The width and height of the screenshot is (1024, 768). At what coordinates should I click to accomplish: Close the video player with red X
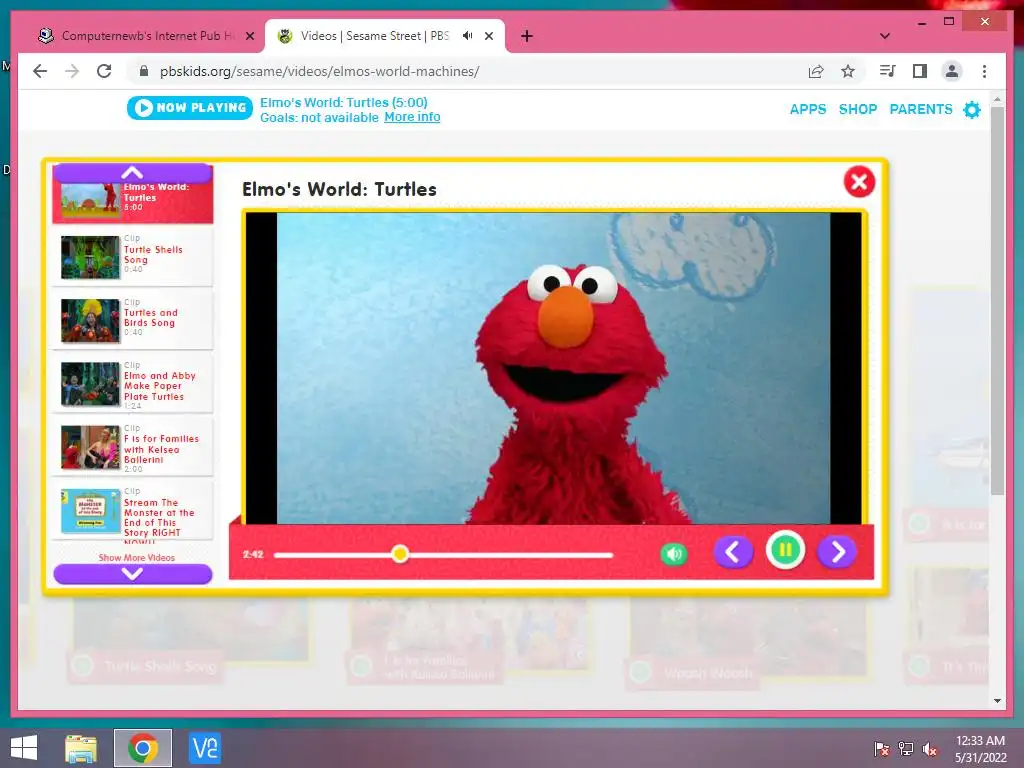[x=859, y=182]
